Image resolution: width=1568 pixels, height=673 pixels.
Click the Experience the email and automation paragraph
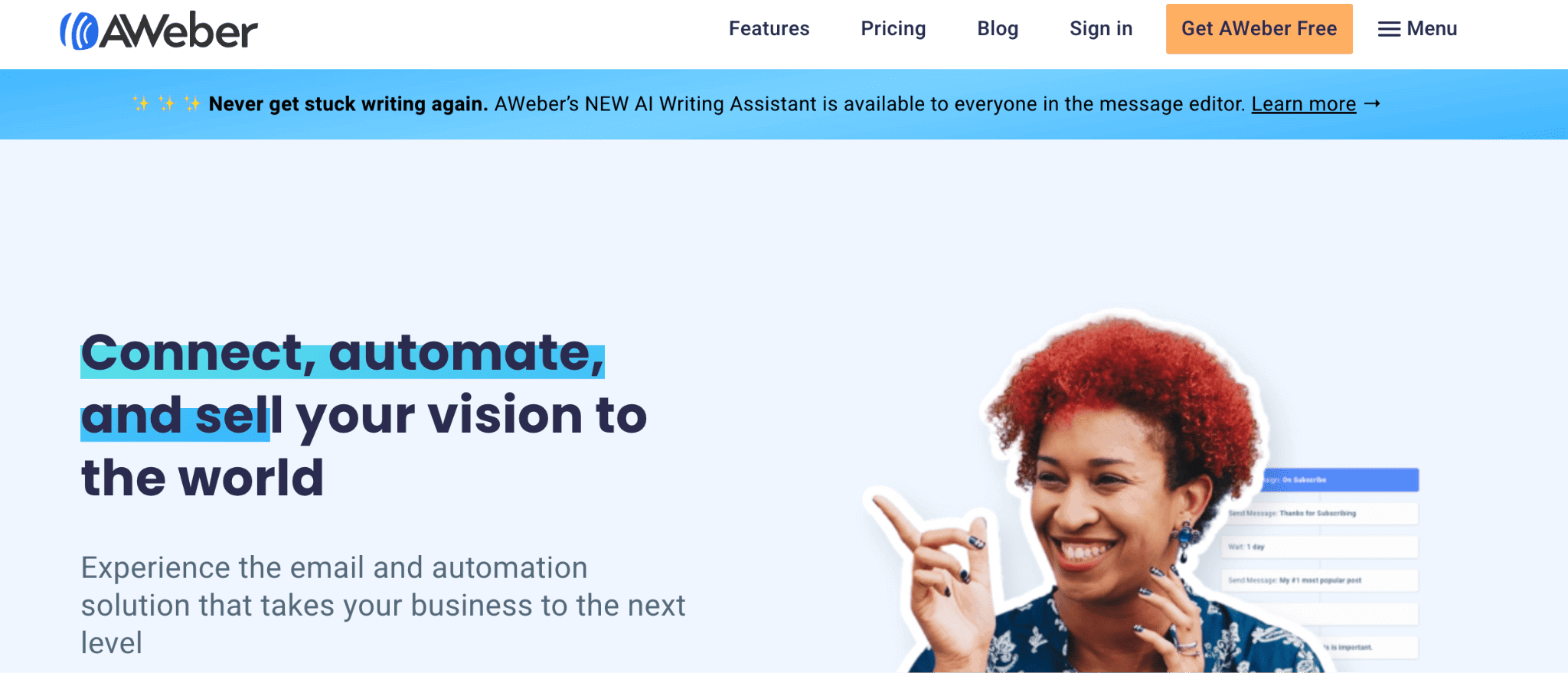coord(383,605)
